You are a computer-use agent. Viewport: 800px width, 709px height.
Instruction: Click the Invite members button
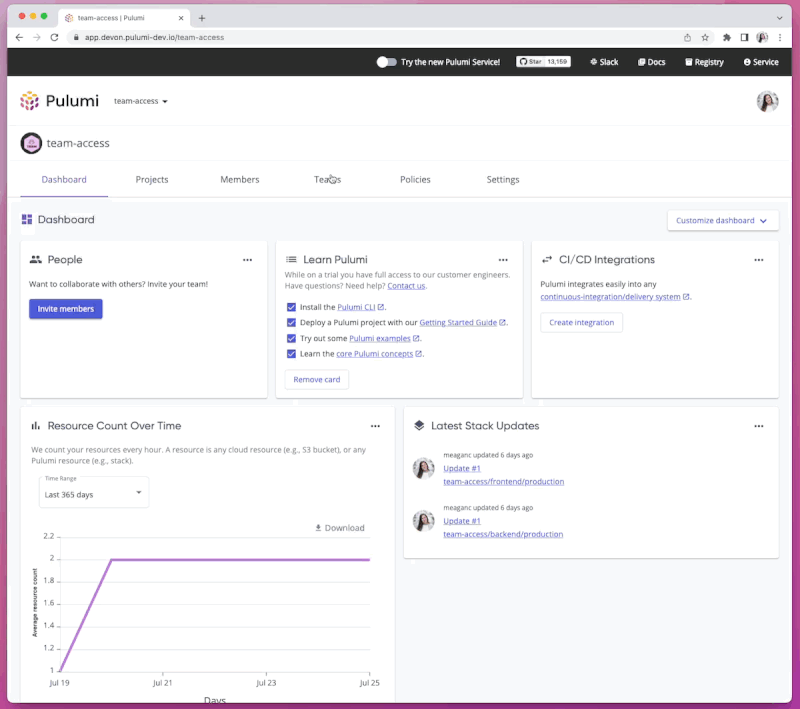(x=66, y=309)
